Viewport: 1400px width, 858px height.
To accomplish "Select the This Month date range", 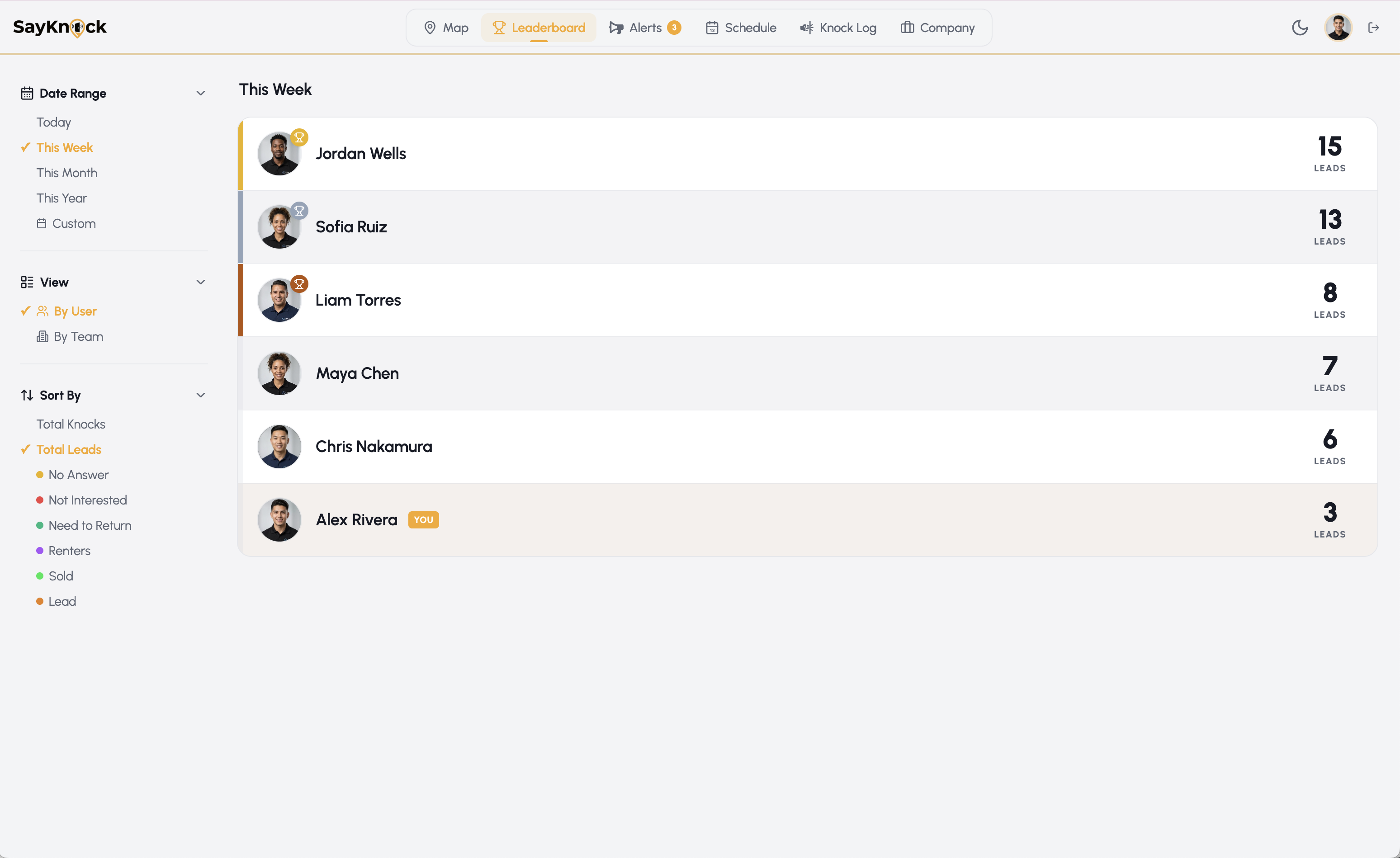I will (x=67, y=173).
